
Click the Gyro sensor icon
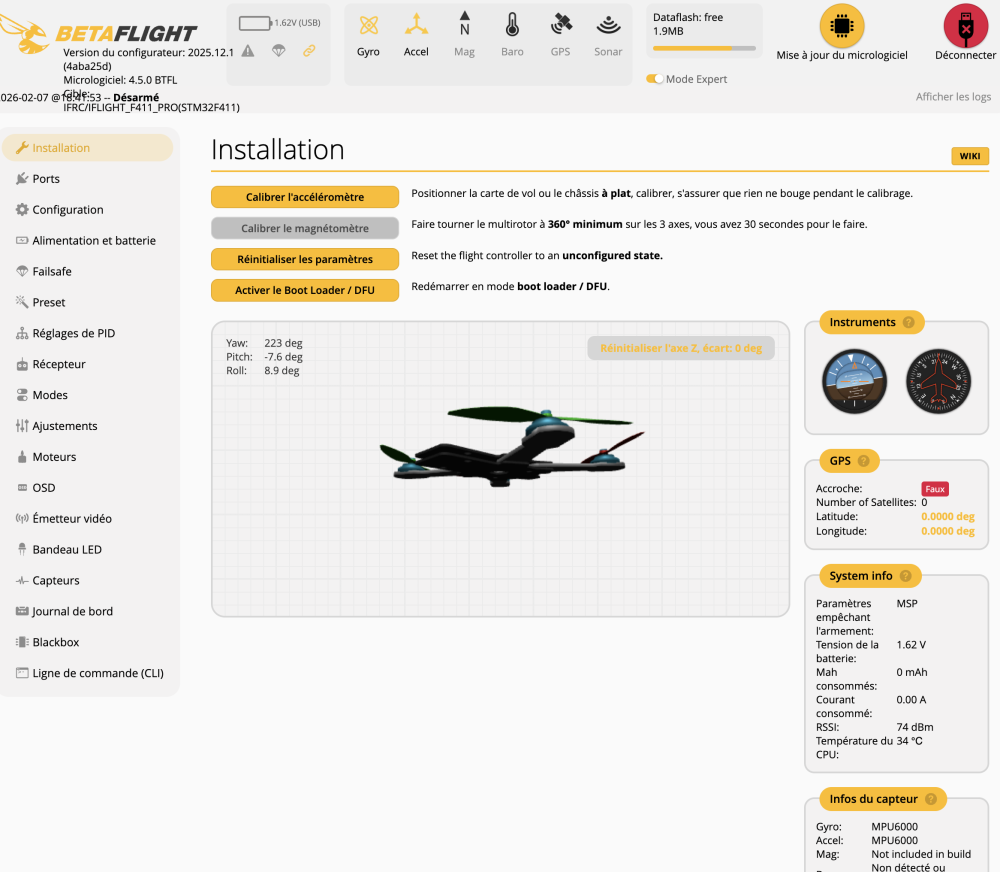368,26
